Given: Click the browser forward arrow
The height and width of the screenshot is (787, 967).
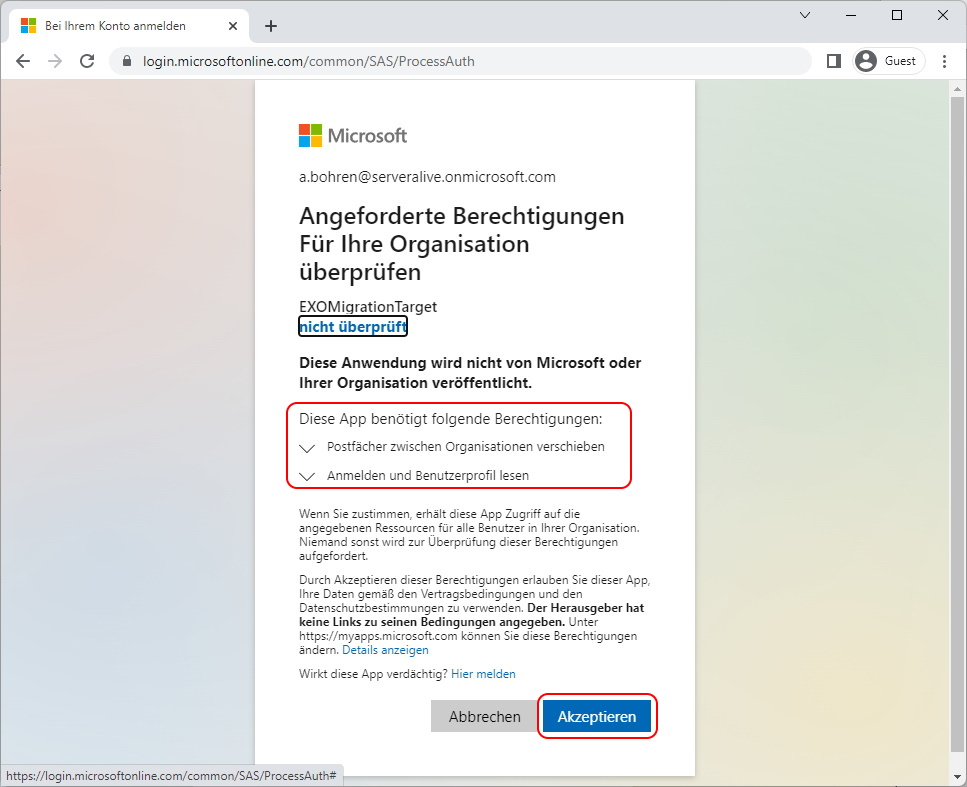Looking at the screenshot, I should click(55, 61).
